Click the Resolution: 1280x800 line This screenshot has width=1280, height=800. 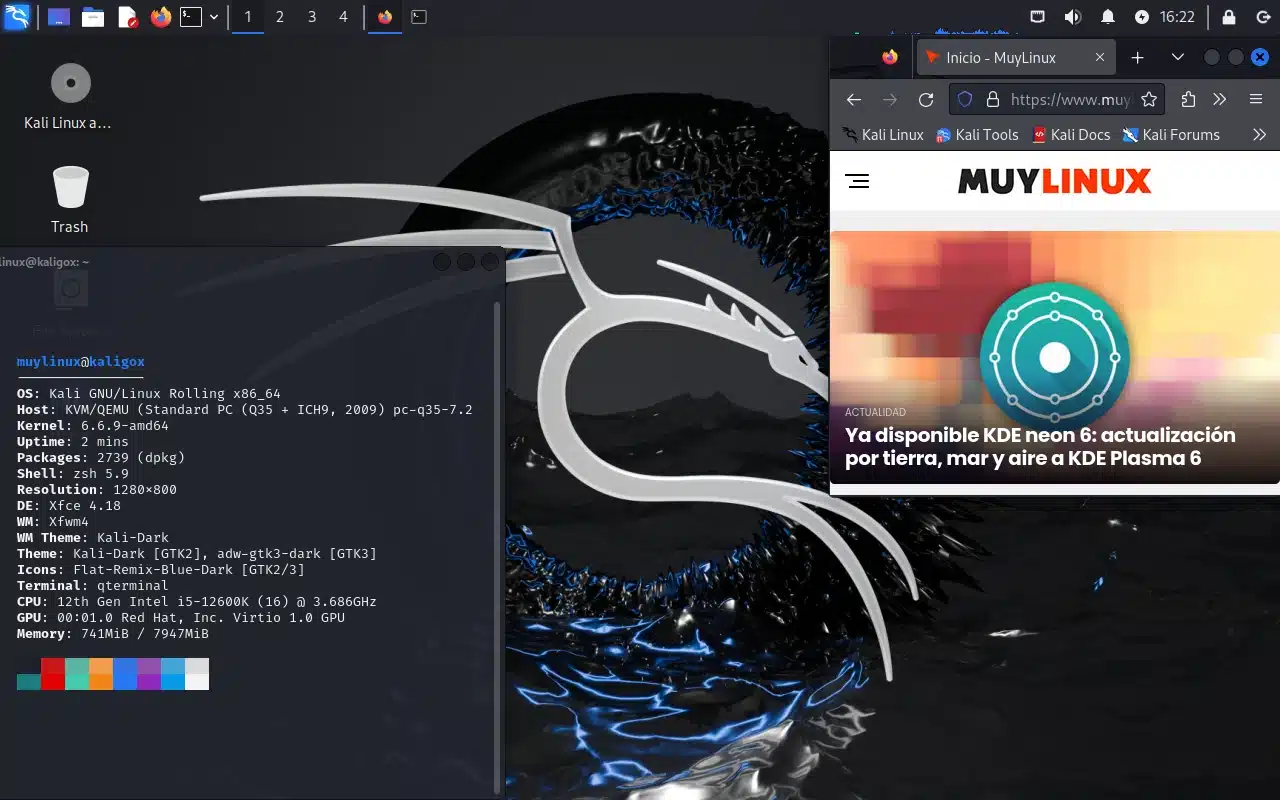tap(97, 490)
